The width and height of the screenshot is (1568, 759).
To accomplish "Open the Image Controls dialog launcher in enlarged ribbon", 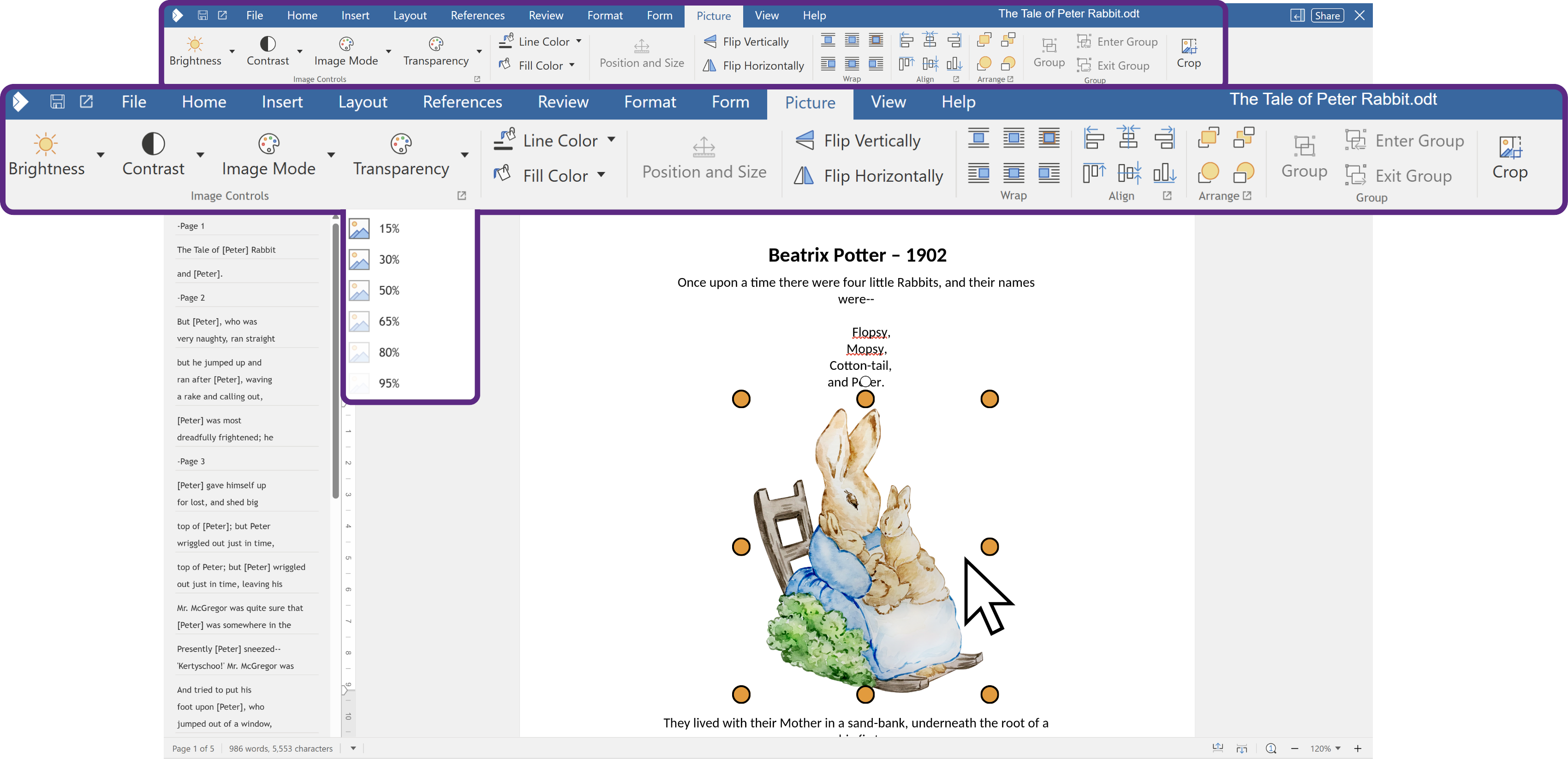I will pyautogui.click(x=461, y=196).
